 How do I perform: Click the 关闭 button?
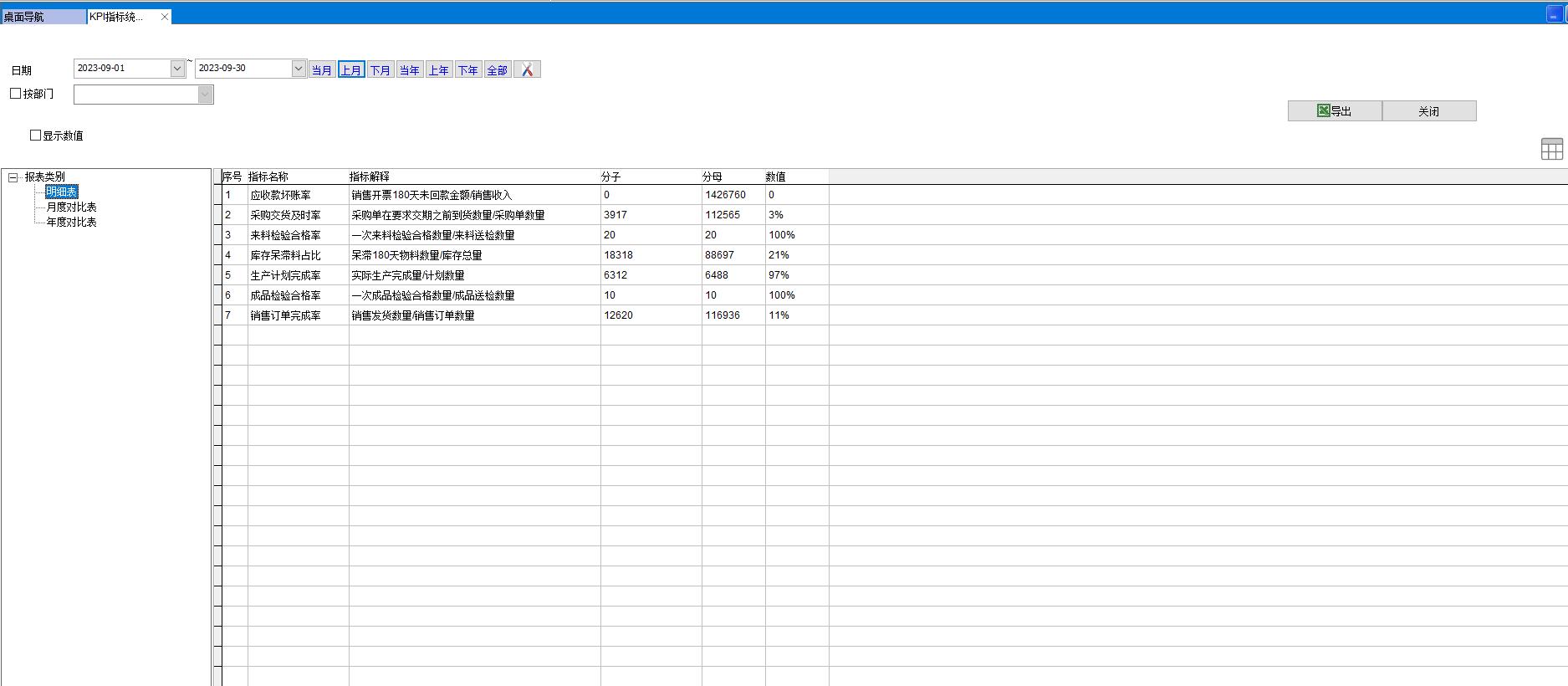pos(1428,111)
